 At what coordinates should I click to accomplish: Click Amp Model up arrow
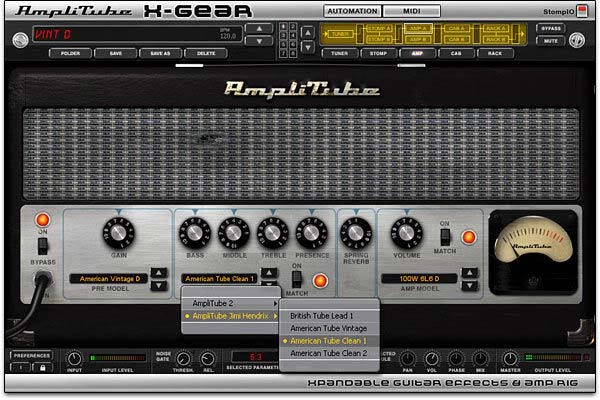click(x=470, y=273)
